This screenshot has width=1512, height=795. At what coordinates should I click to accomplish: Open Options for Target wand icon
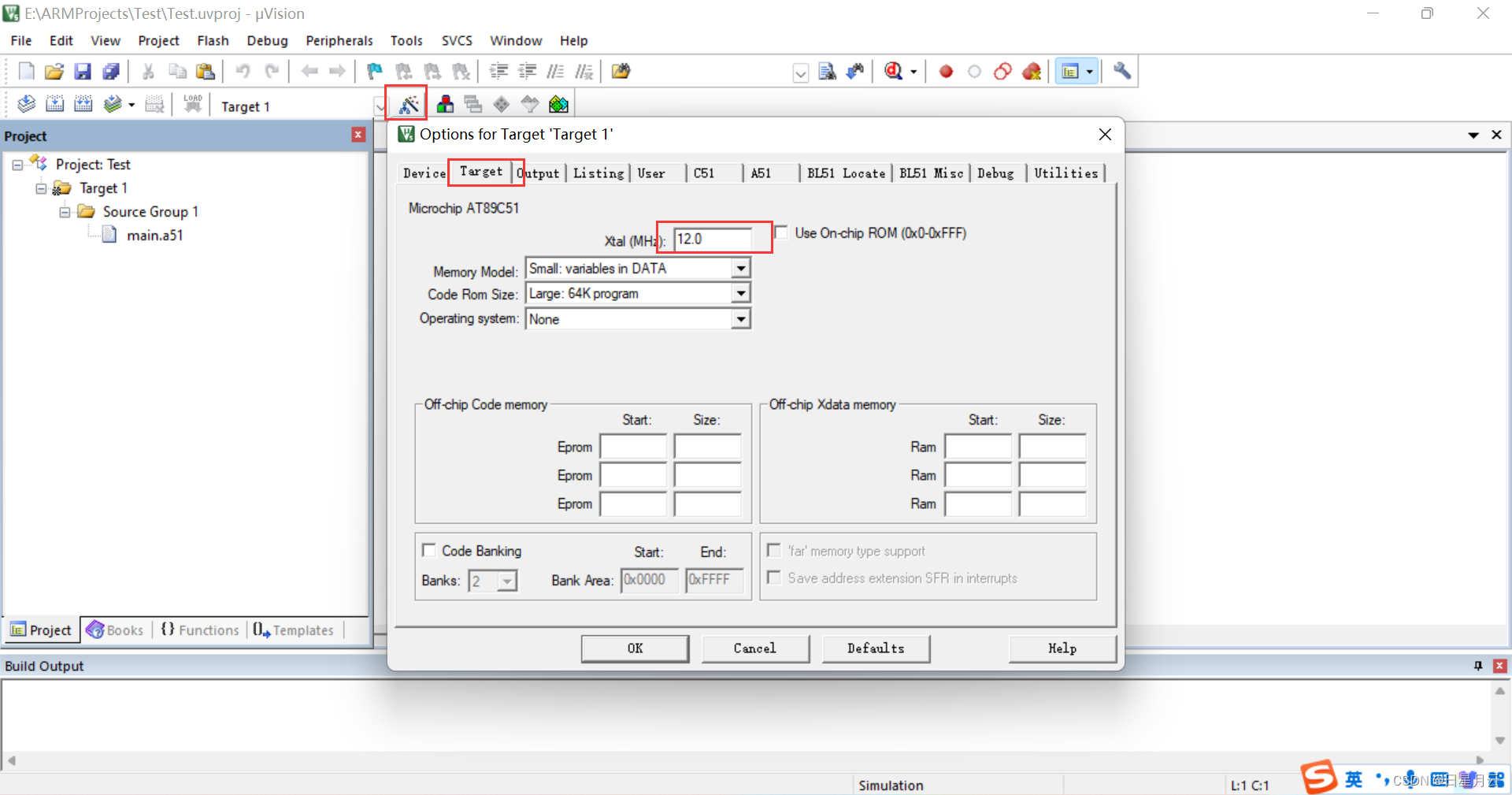coord(408,104)
